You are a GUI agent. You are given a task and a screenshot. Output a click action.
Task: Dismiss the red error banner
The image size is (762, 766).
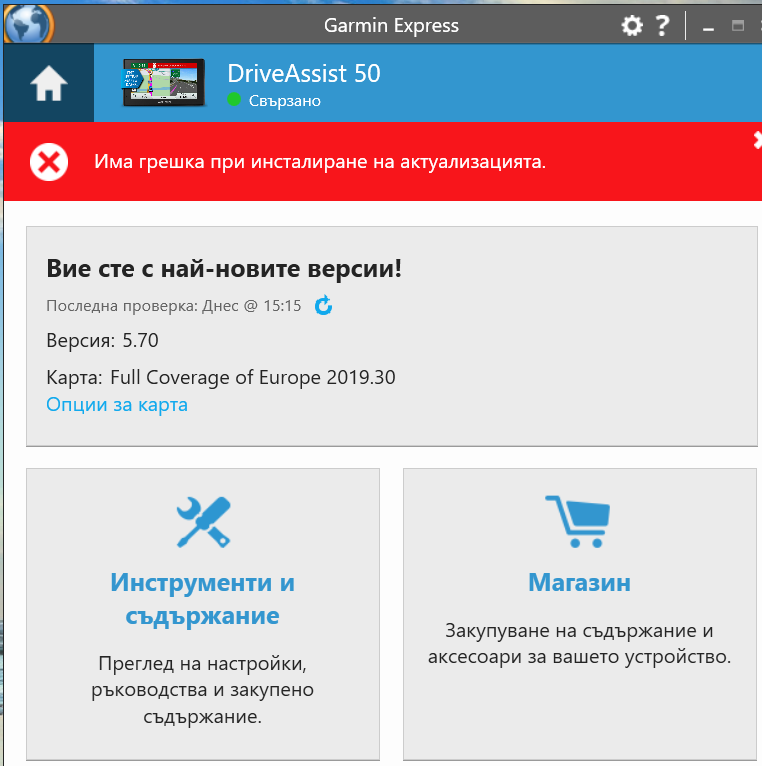tap(758, 140)
